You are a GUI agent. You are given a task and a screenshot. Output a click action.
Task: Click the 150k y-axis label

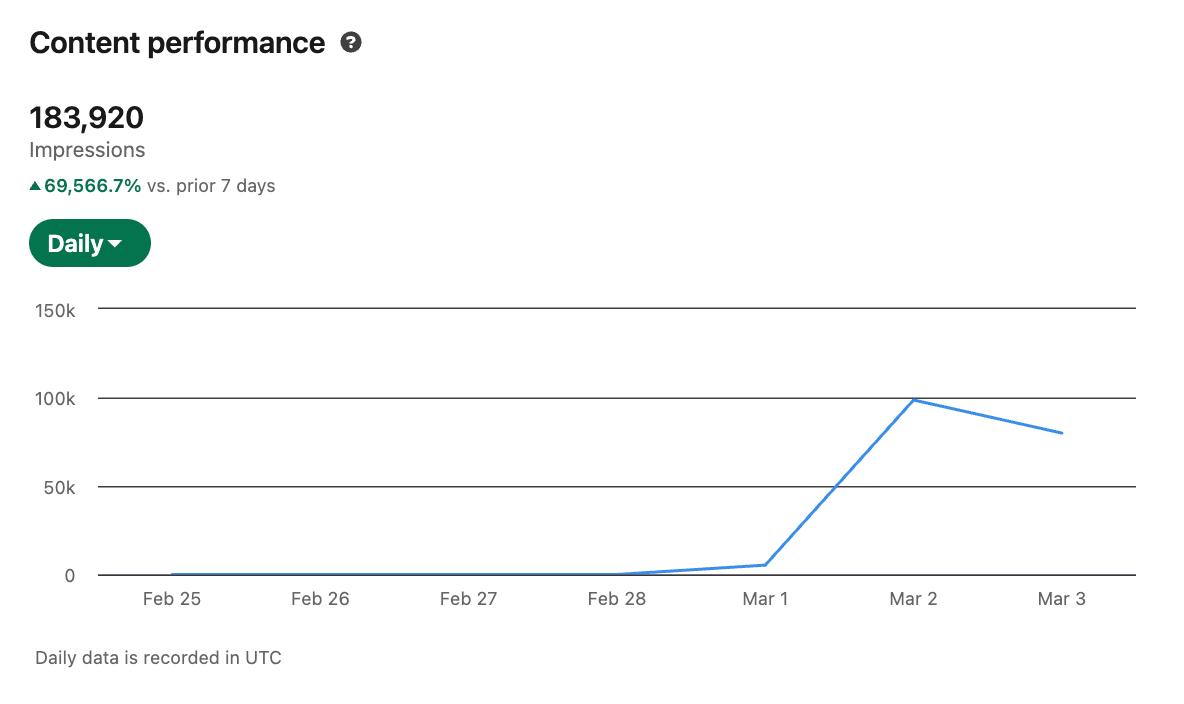click(x=56, y=310)
